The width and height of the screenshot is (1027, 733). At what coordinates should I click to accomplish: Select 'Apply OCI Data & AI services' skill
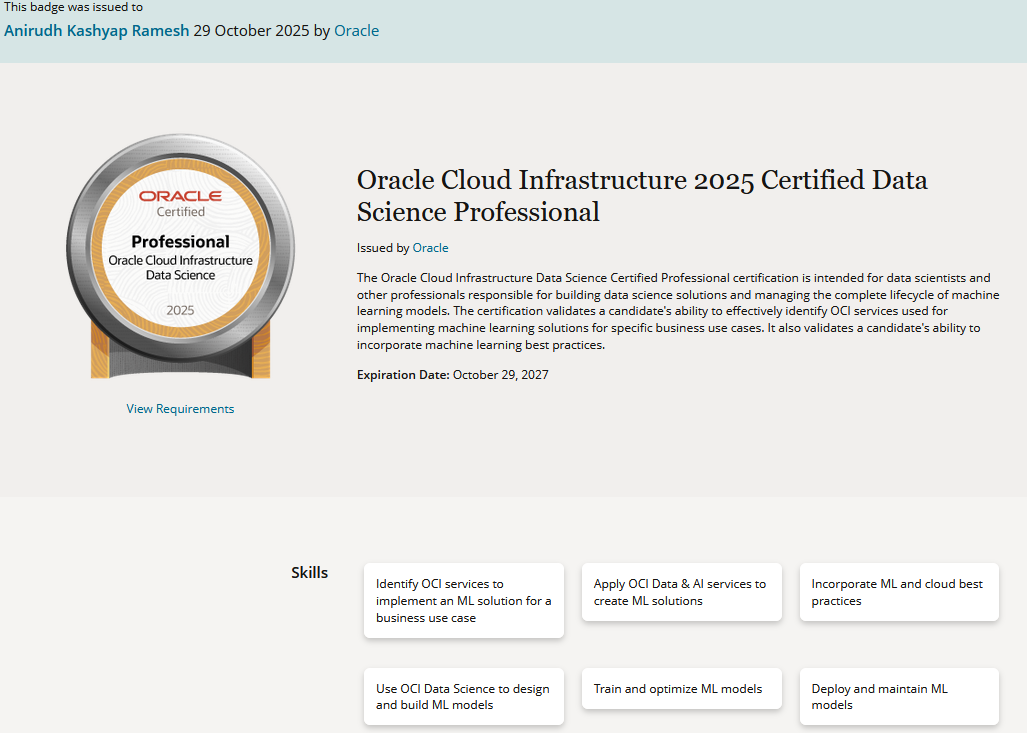coord(681,592)
